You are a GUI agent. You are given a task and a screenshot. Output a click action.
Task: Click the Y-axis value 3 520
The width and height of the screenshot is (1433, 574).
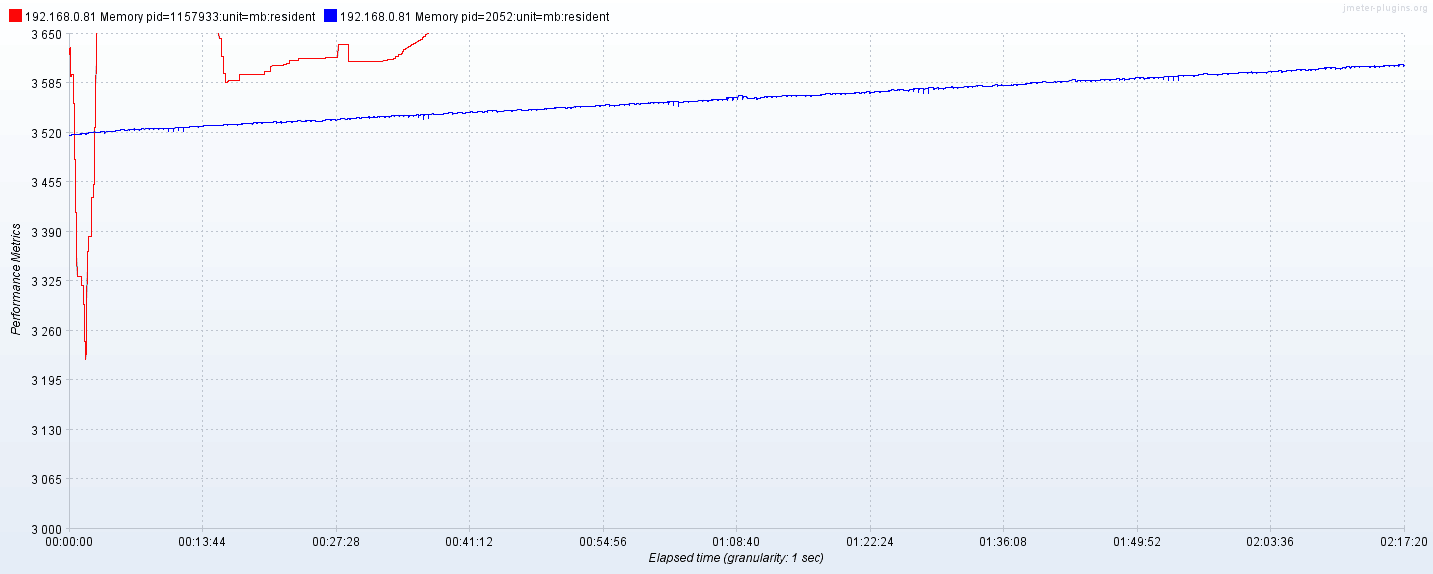(x=47, y=133)
